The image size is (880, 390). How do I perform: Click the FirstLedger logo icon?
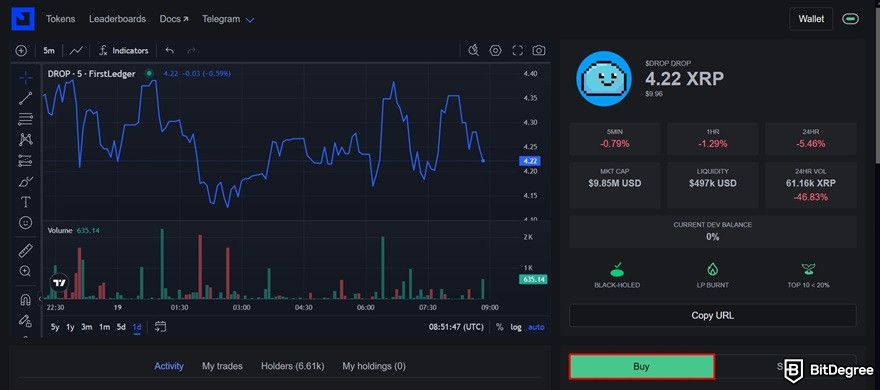tap(22, 19)
